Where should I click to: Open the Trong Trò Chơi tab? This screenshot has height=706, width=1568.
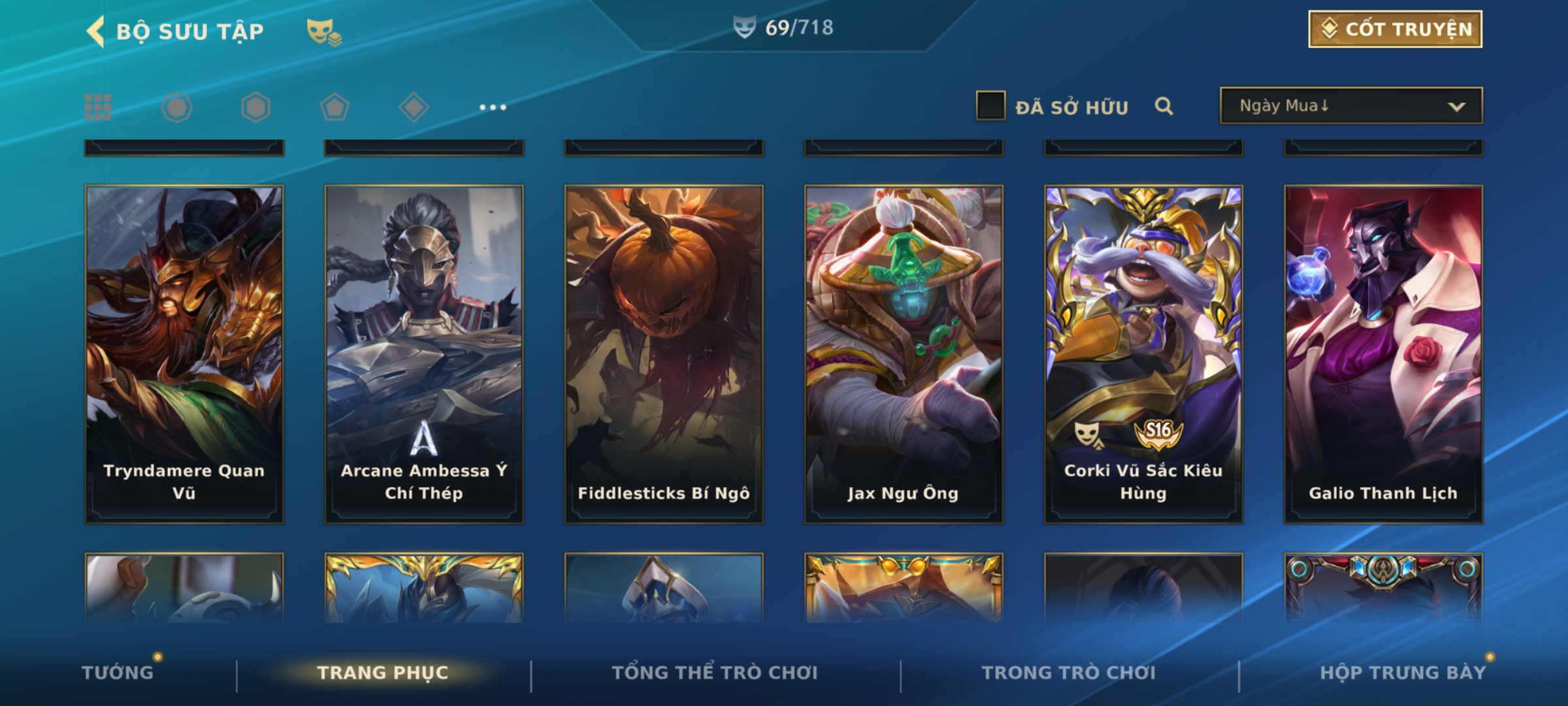1068,673
